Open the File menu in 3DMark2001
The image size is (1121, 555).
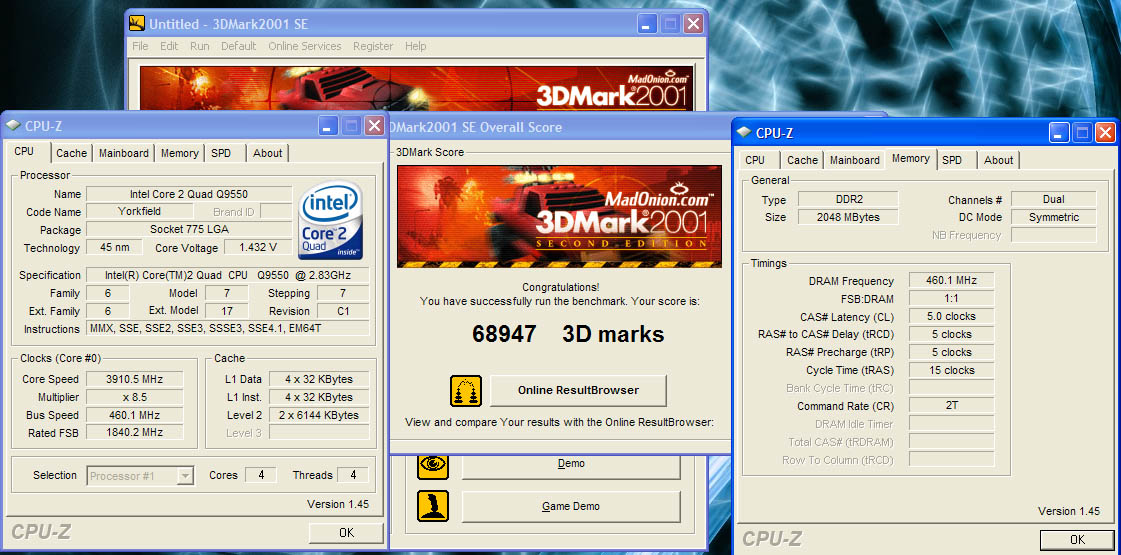pos(140,46)
